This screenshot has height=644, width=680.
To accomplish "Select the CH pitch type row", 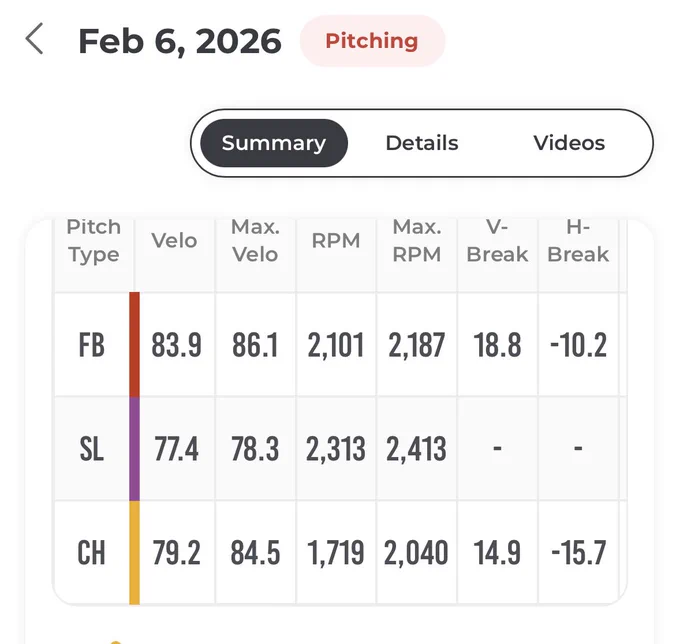I will [340, 553].
